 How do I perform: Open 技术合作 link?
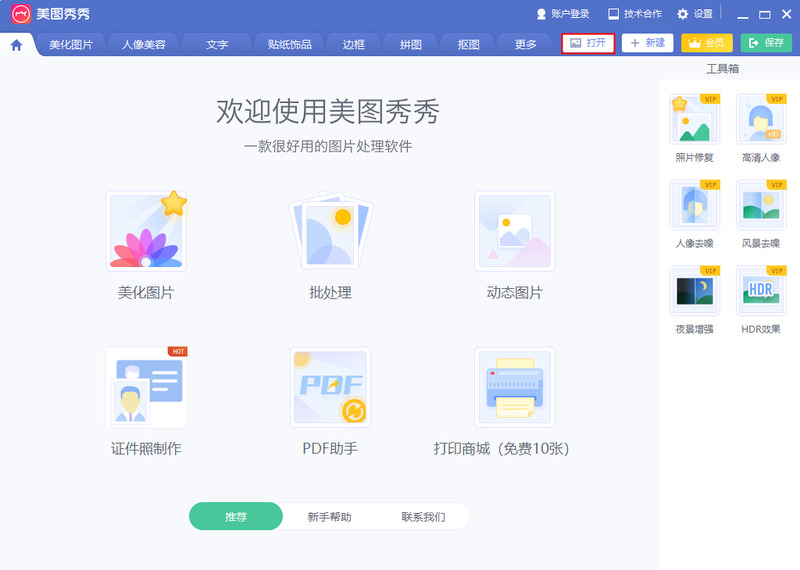[x=635, y=14]
